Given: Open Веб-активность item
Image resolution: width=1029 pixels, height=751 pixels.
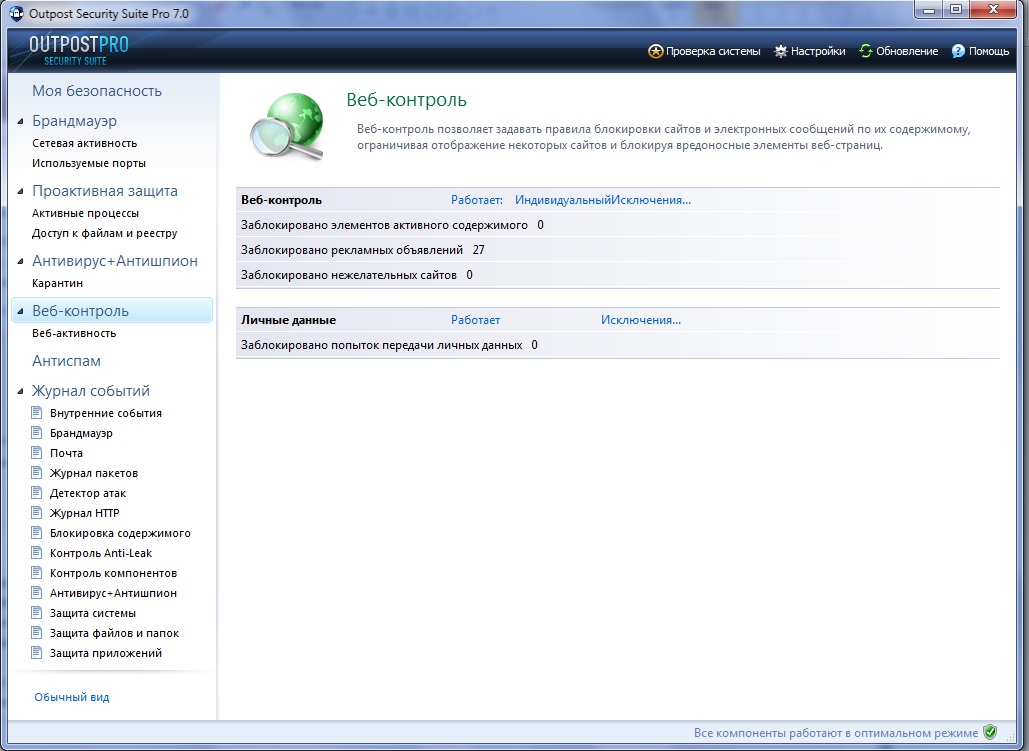Looking at the screenshot, I should point(74,333).
